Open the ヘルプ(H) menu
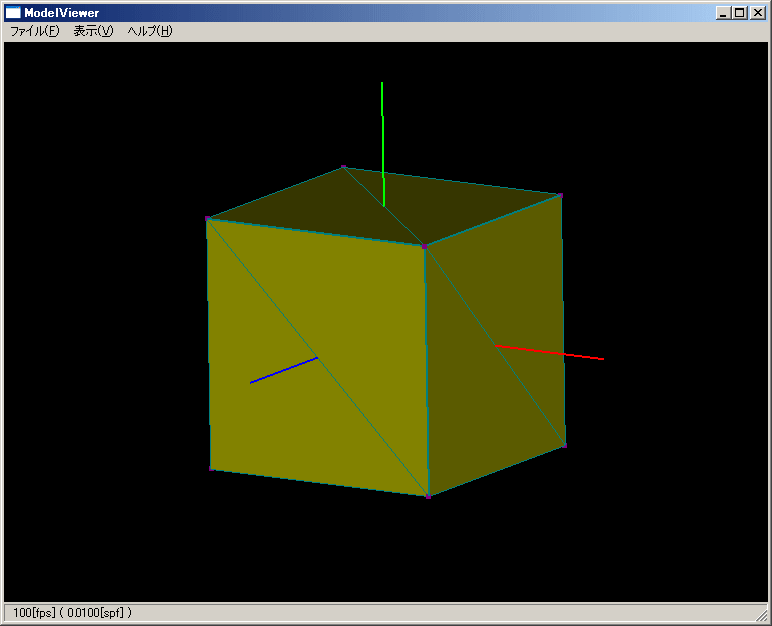The width and height of the screenshot is (772, 626). [150, 31]
